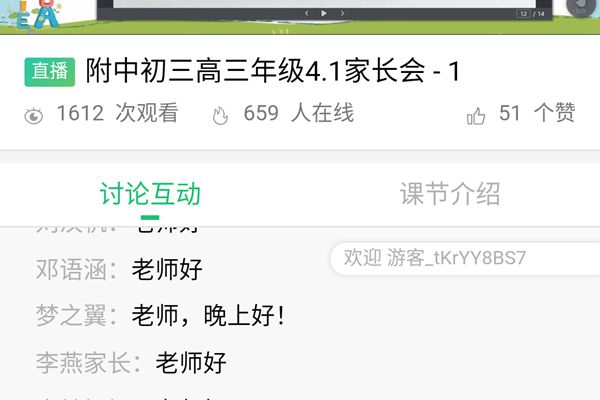This screenshot has width=600, height=400.
Task: Click the title 附中初三高三年级4.1家长会 - 1
Action: tap(272, 71)
